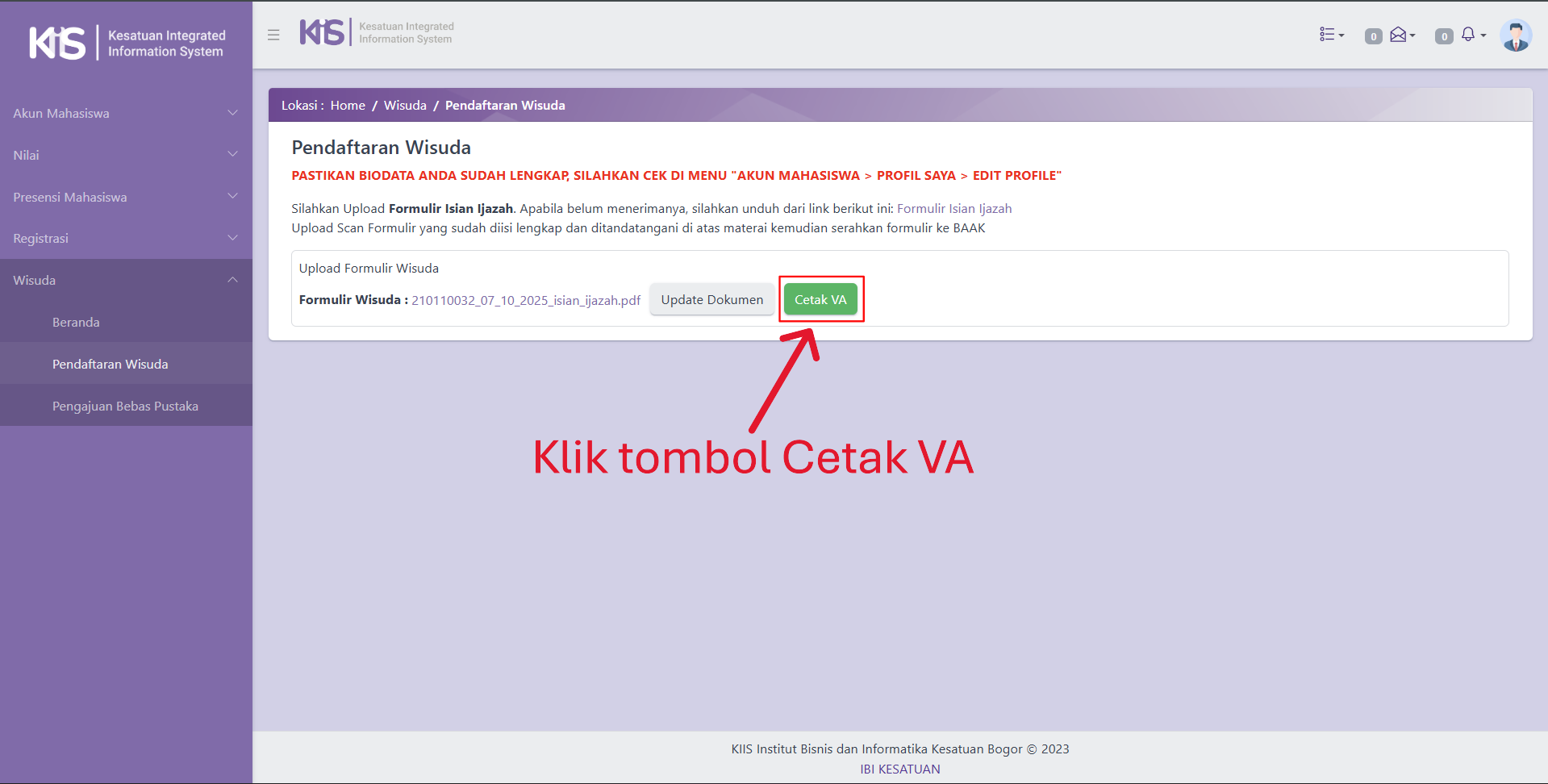This screenshot has width=1548, height=784.
Task: Expand the Presensi Mahasiswa menu
Action: 126,198
